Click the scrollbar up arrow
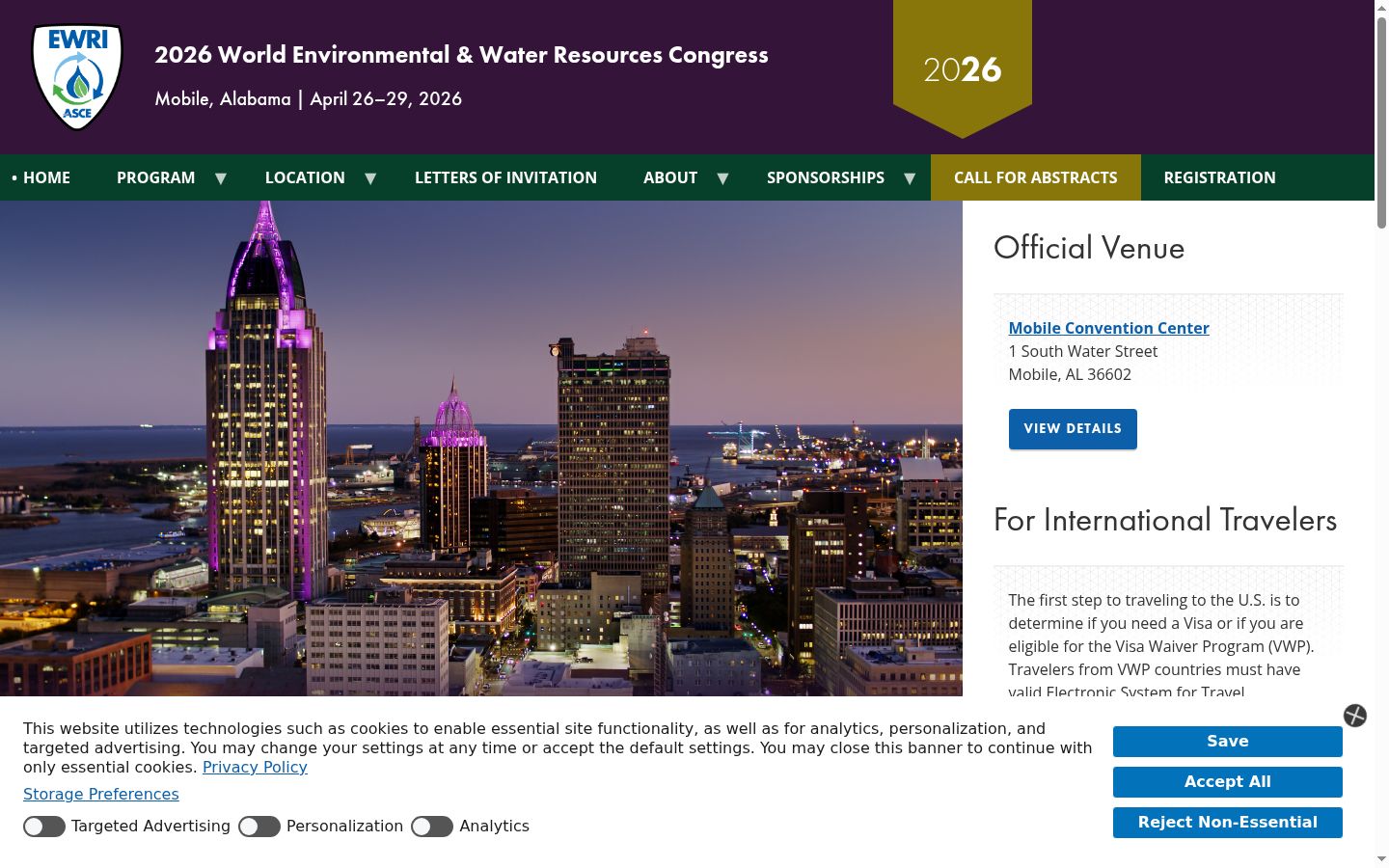The width and height of the screenshot is (1389, 868). tap(1381, 8)
